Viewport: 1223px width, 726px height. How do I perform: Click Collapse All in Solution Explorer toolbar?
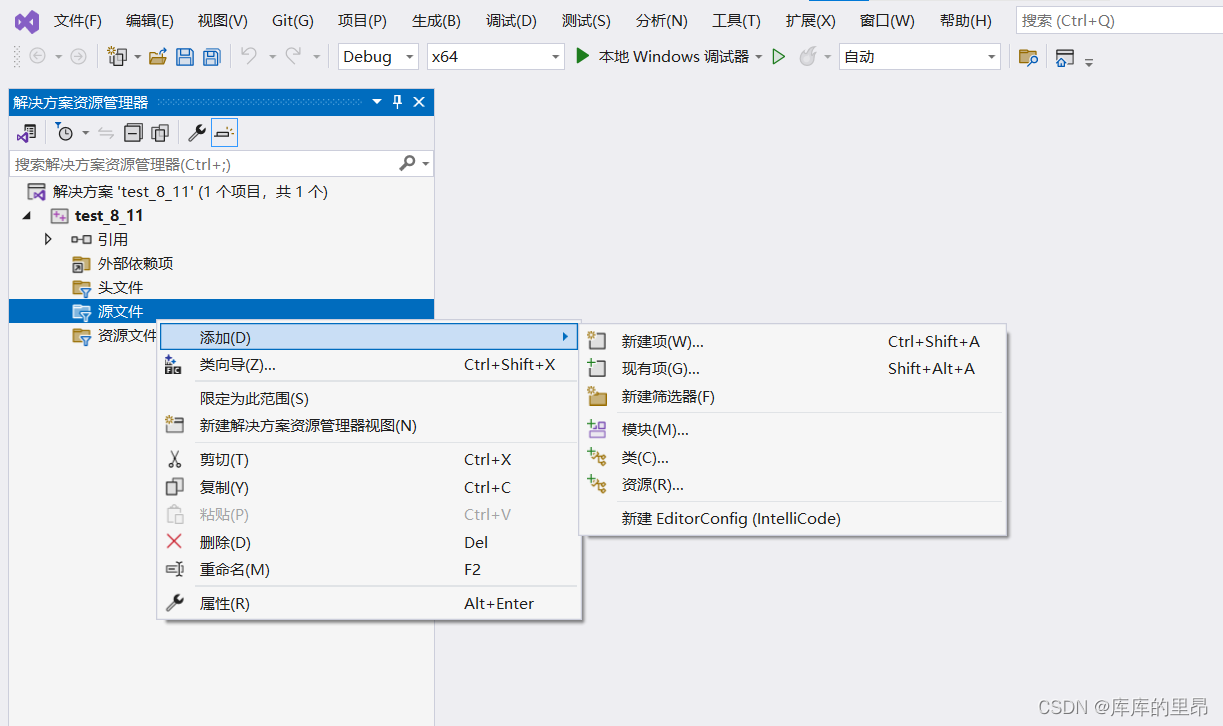tap(133, 133)
